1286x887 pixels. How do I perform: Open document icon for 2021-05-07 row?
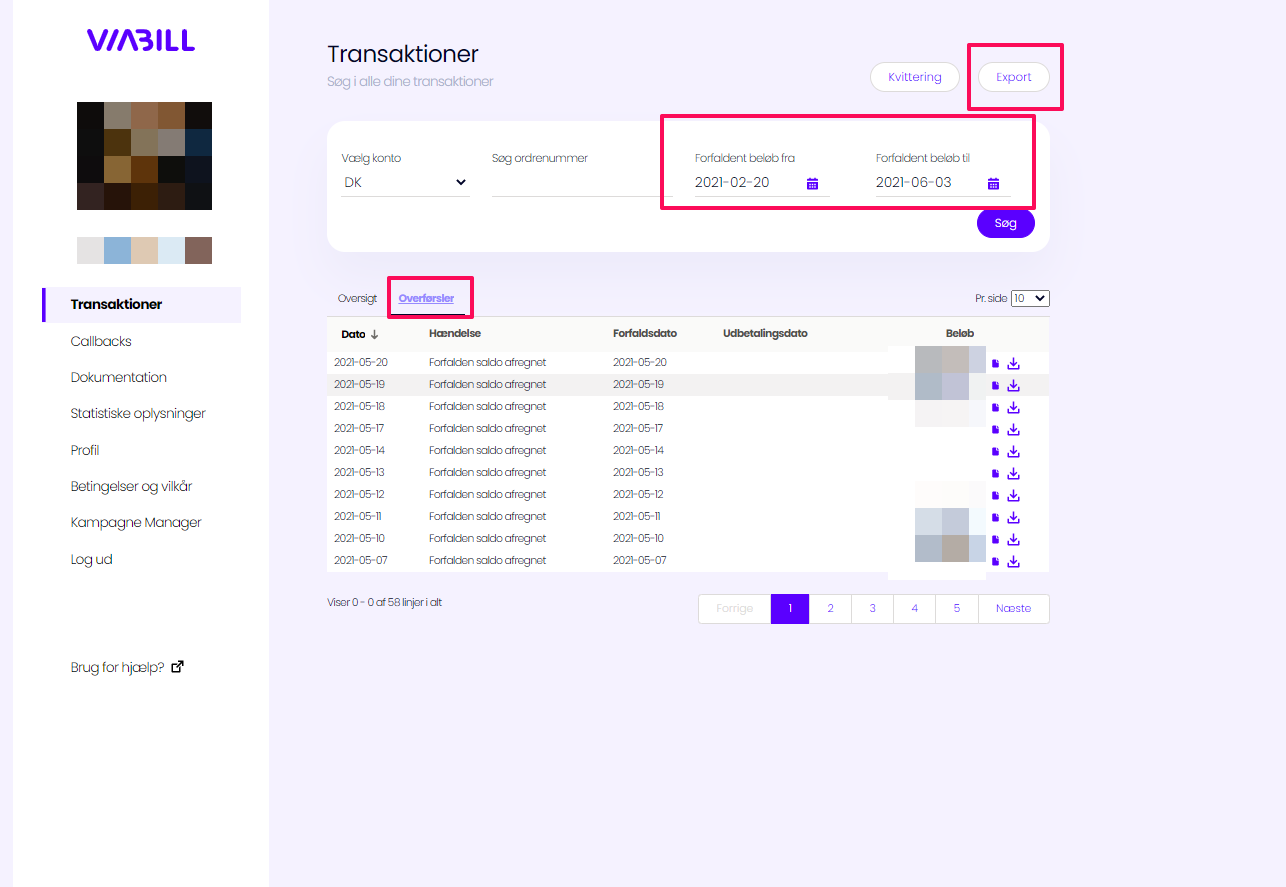click(x=995, y=561)
